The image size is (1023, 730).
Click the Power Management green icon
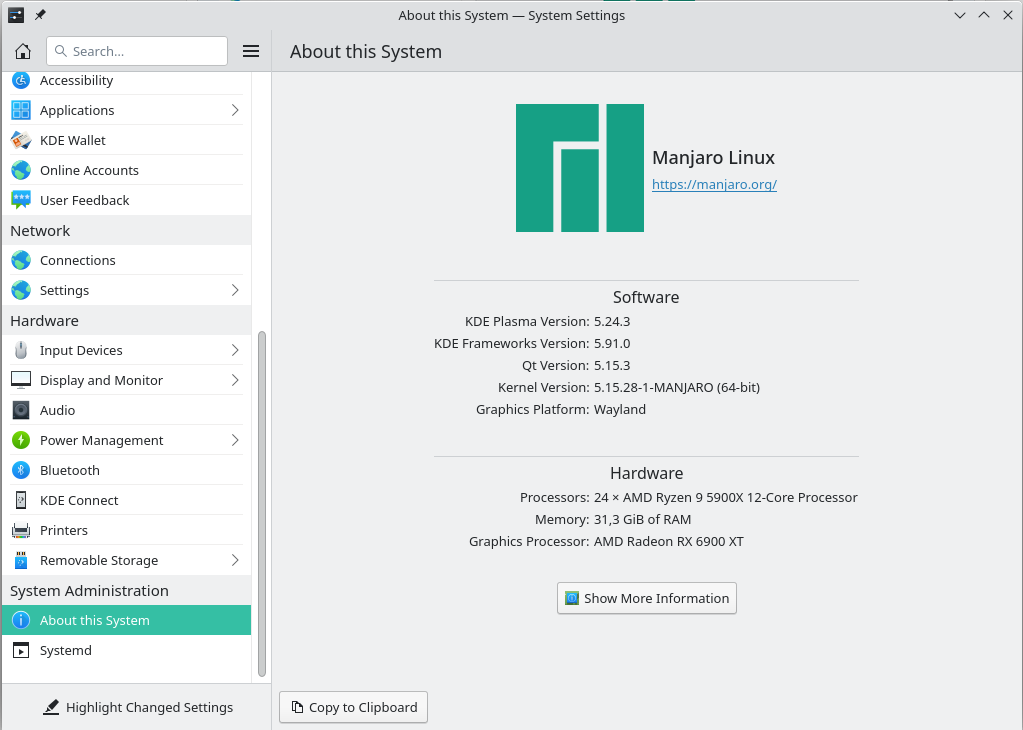(x=21, y=440)
